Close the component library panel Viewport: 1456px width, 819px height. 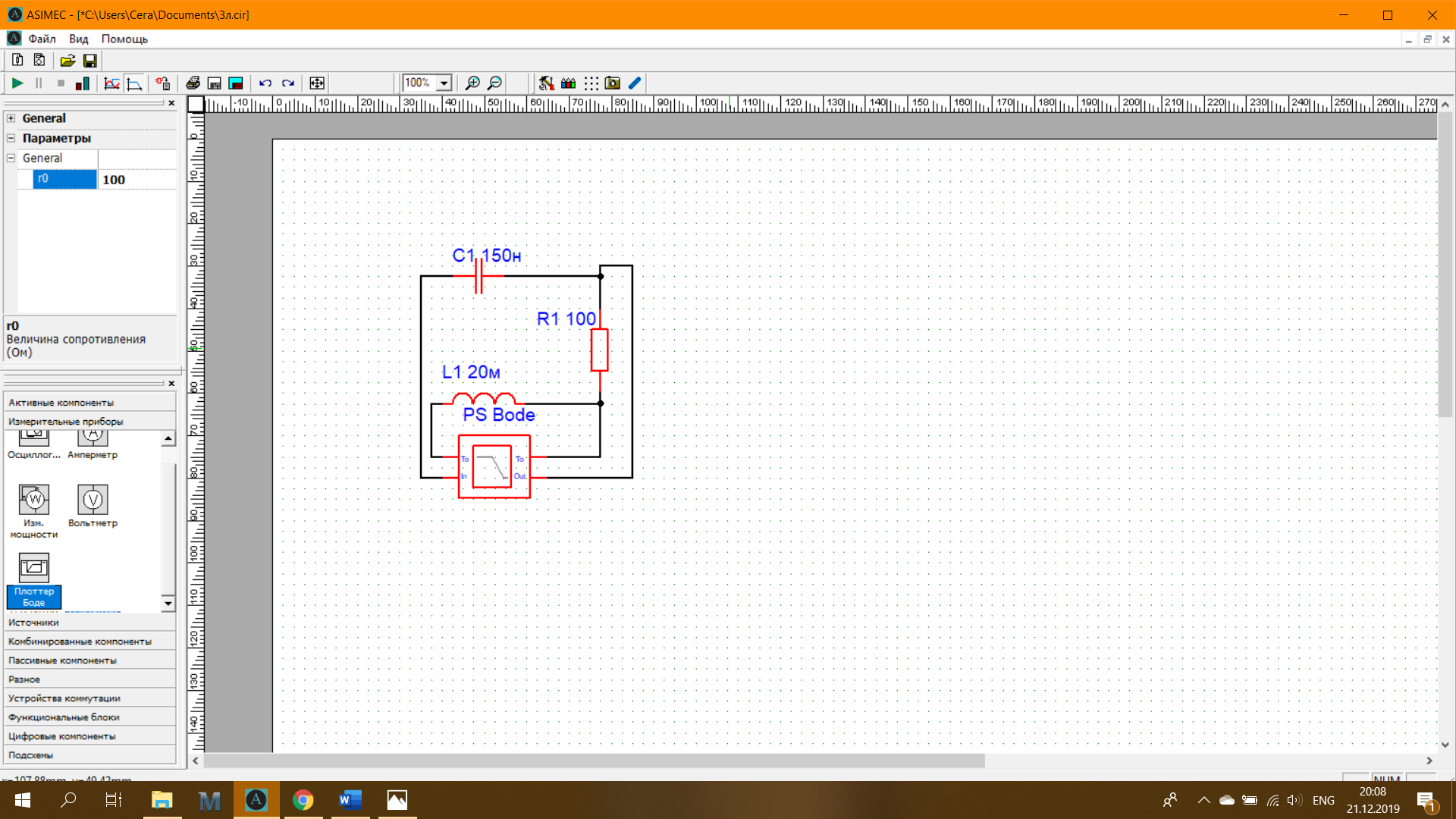171,384
